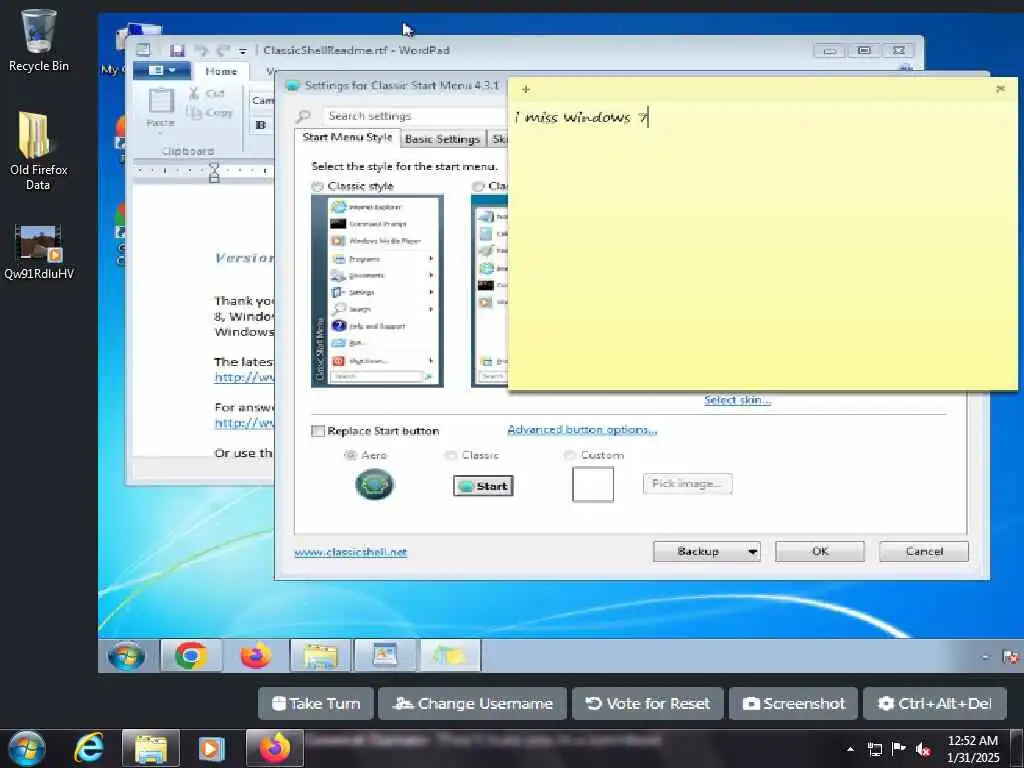Select the Classic style radio button
This screenshot has height=768, width=1024.
tap(317, 187)
